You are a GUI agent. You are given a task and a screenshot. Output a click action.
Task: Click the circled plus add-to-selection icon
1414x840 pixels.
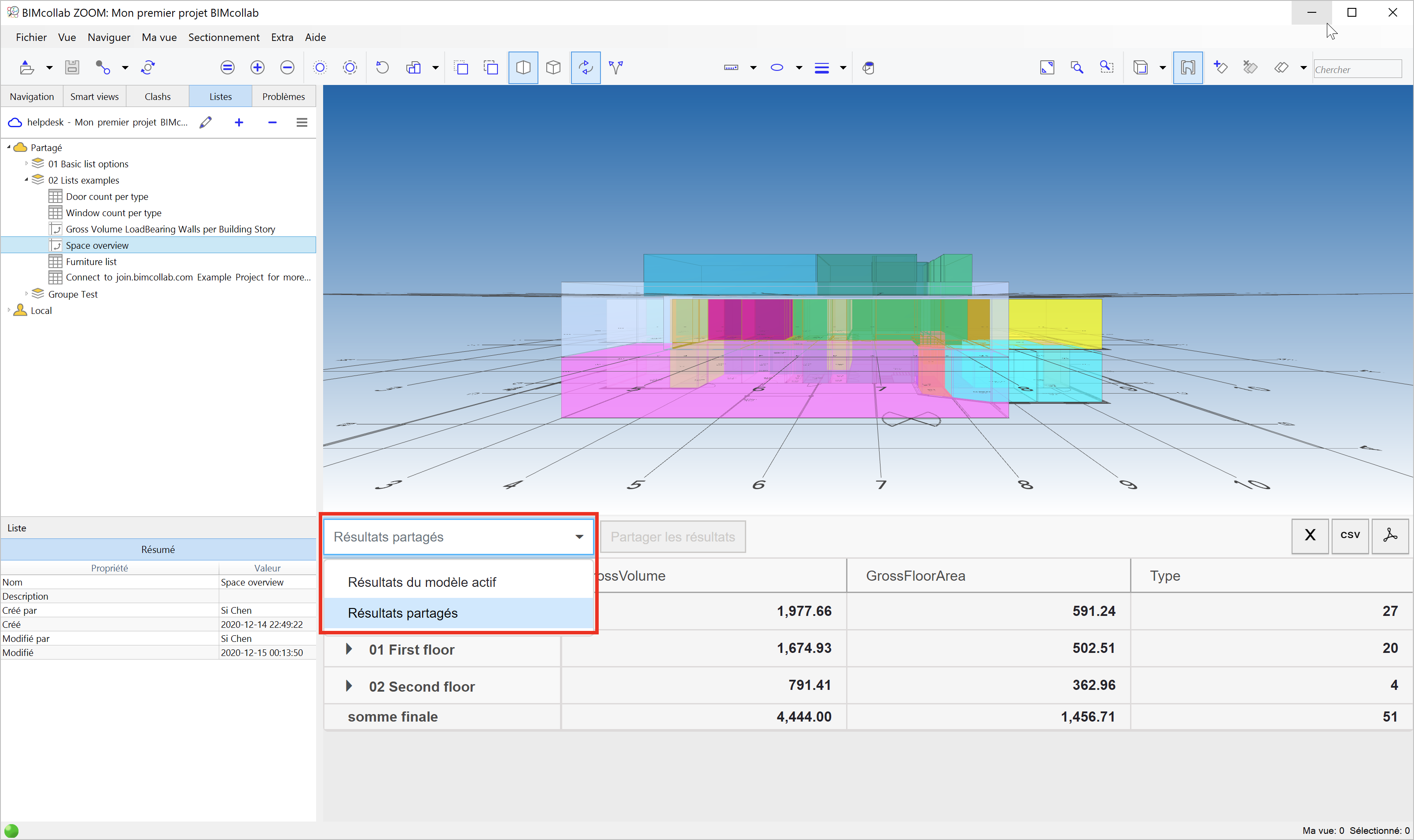(x=258, y=68)
